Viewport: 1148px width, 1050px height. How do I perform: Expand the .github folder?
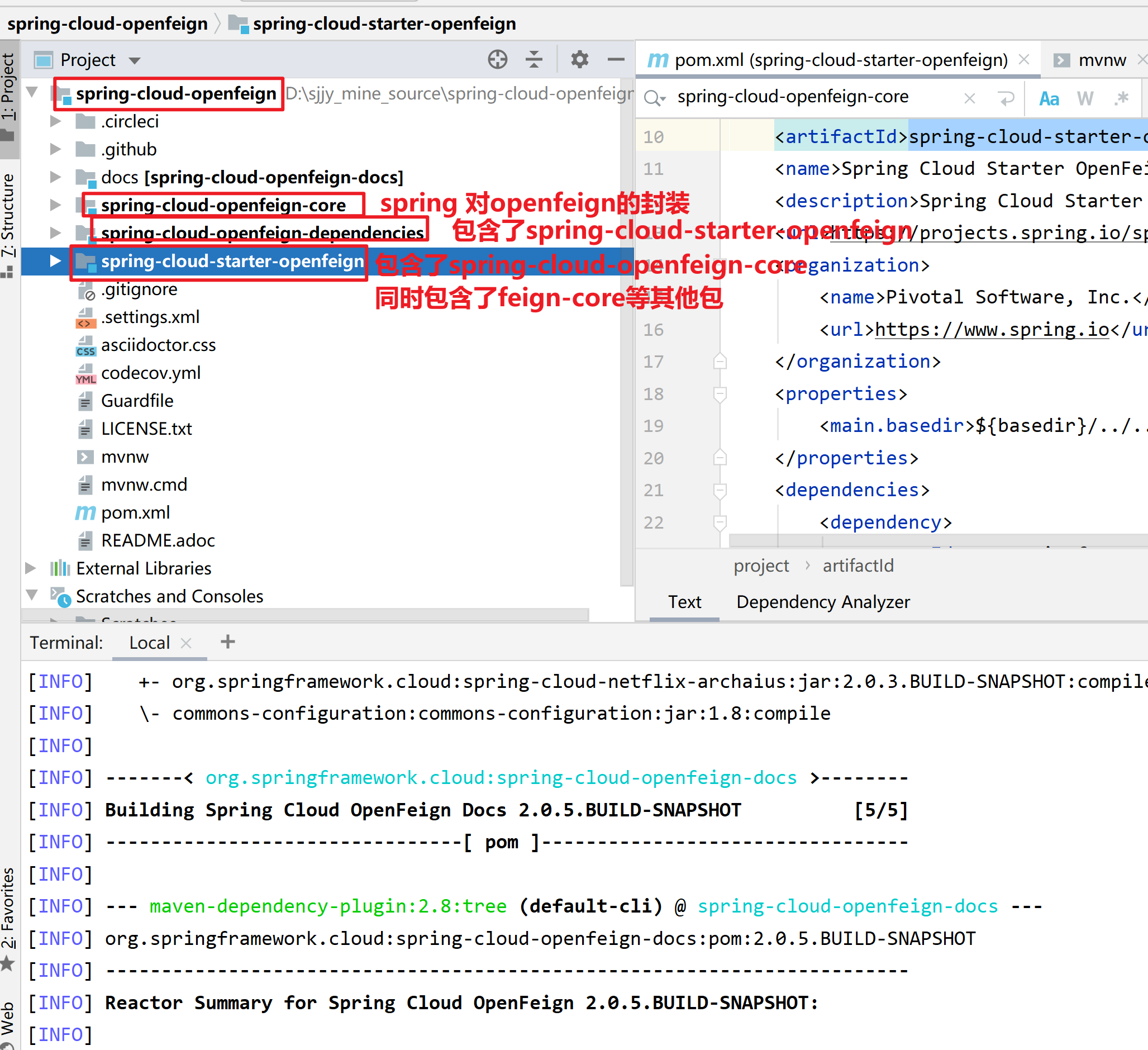(x=55, y=149)
